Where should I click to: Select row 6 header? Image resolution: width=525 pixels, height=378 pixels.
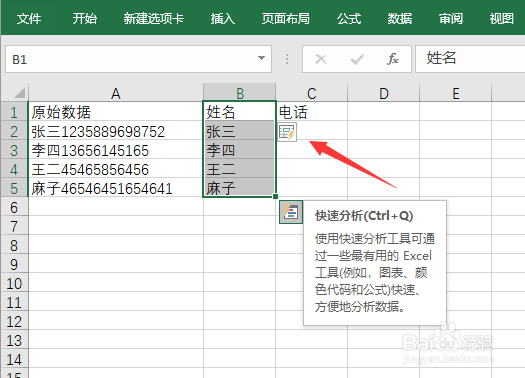point(14,207)
